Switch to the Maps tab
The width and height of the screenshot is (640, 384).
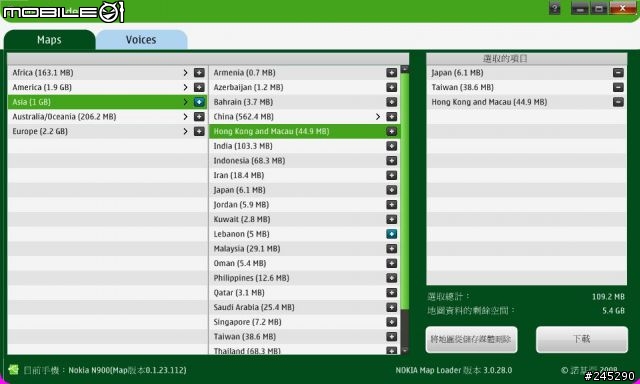pos(49,40)
